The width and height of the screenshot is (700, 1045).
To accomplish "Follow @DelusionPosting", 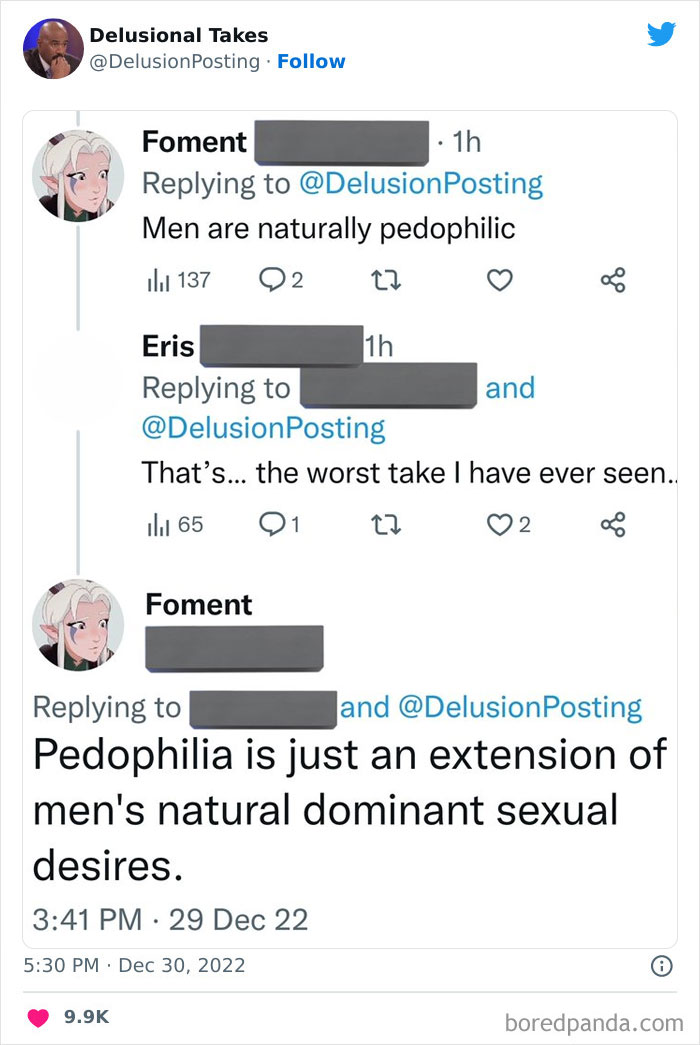I will point(313,61).
